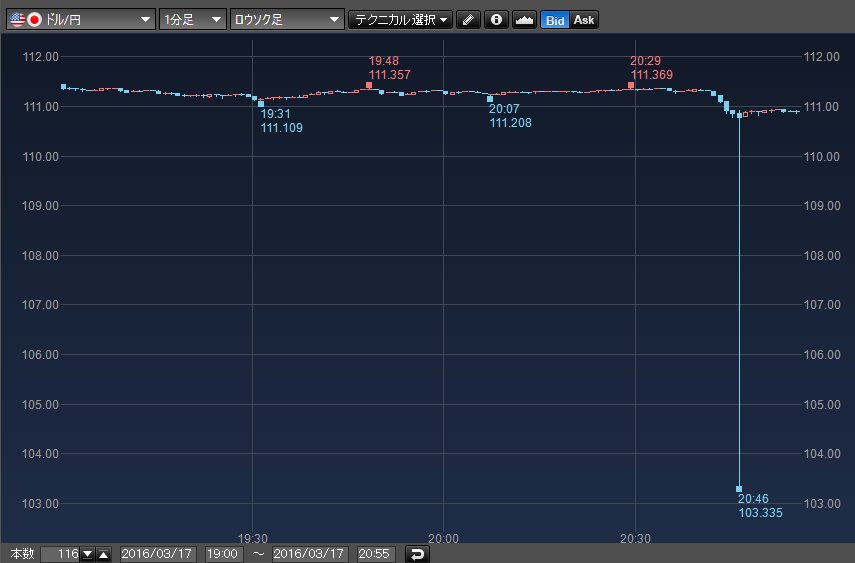Click the return arrow apply button
855x563 pixels.
(x=417, y=554)
